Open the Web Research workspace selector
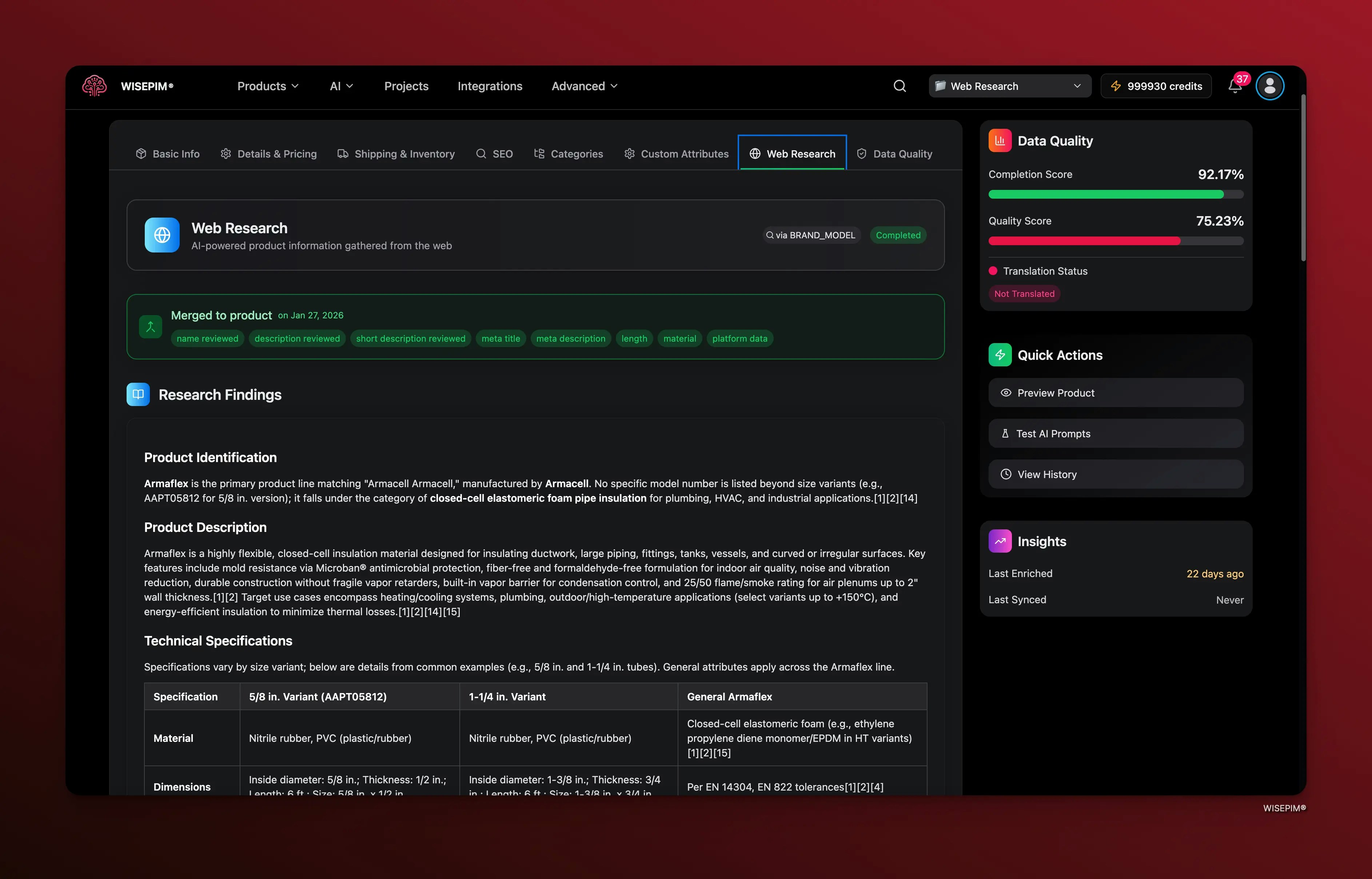This screenshot has width=1372, height=879. 1009,85
